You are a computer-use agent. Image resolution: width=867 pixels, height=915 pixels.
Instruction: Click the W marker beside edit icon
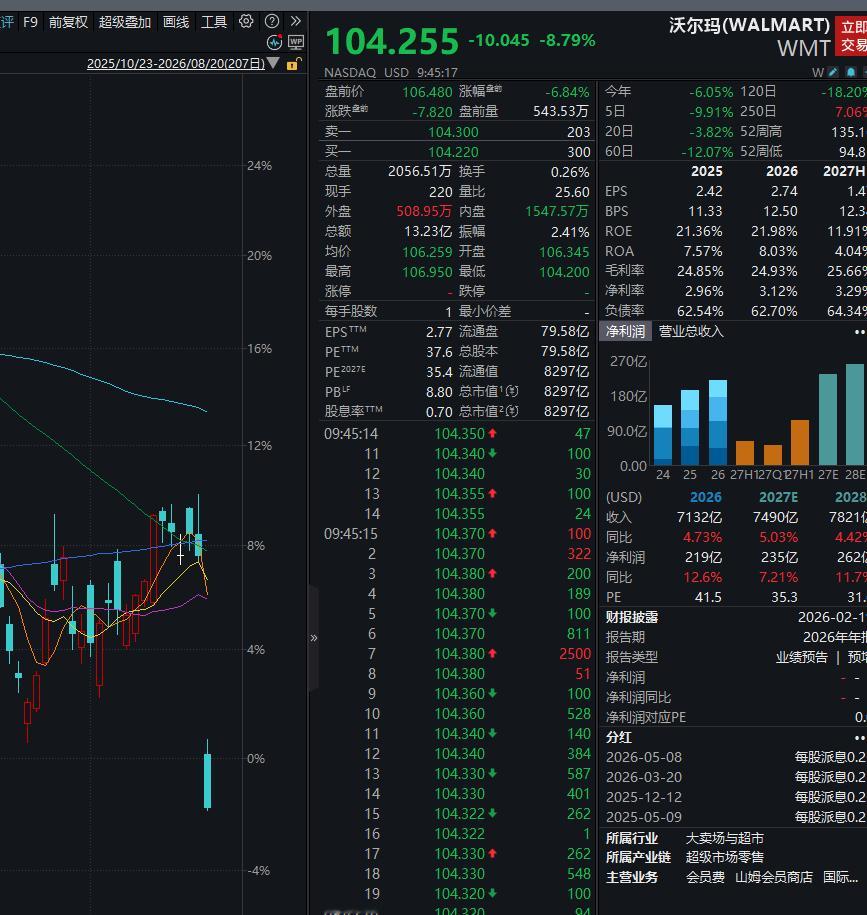[x=817, y=72]
